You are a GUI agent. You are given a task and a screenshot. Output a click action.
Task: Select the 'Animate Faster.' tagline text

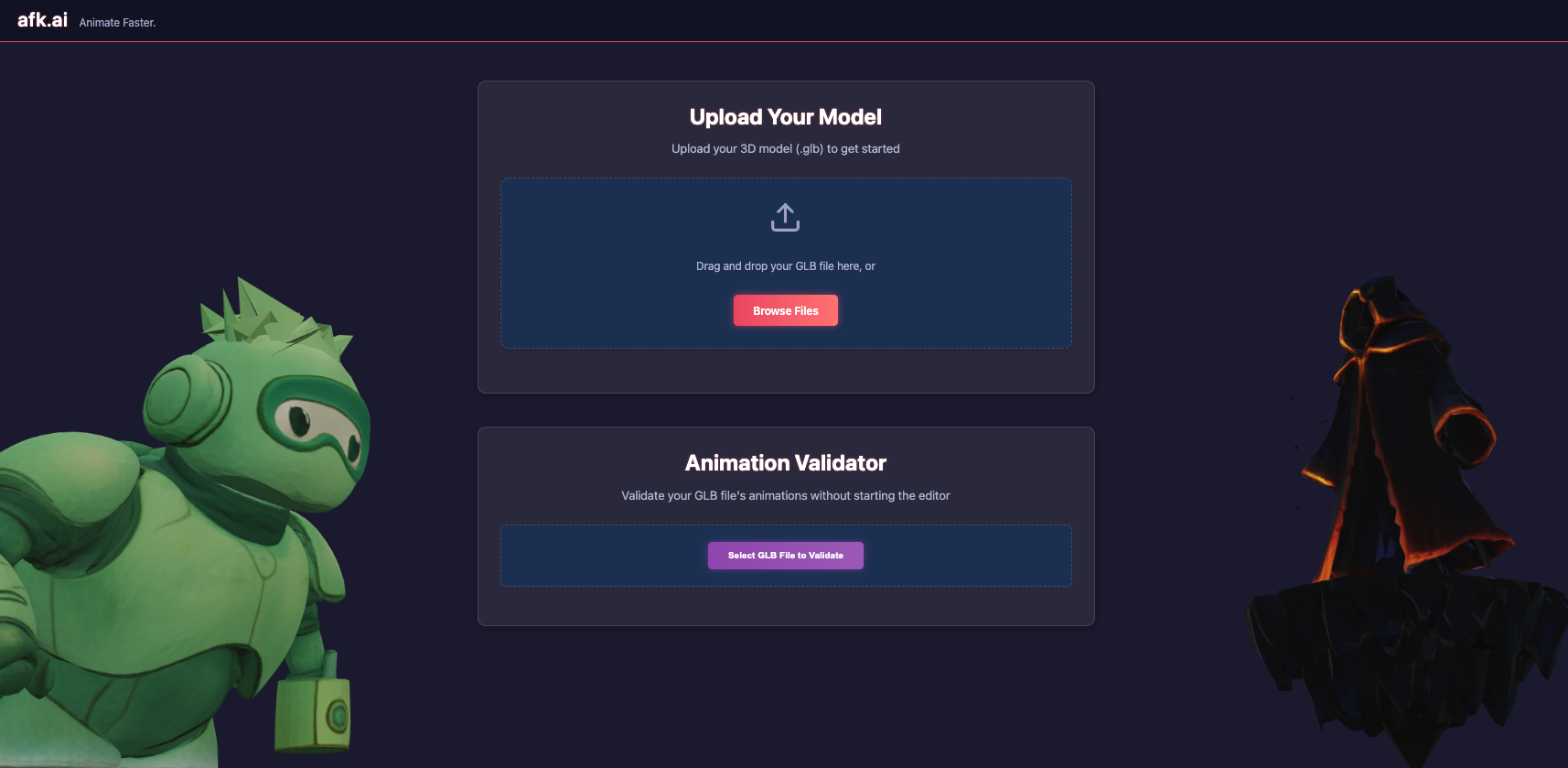[116, 22]
